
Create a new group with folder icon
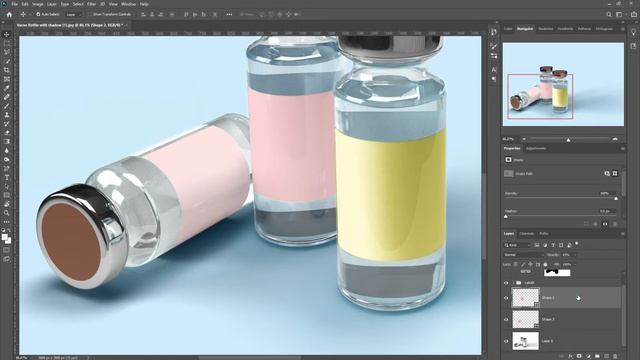point(597,356)
